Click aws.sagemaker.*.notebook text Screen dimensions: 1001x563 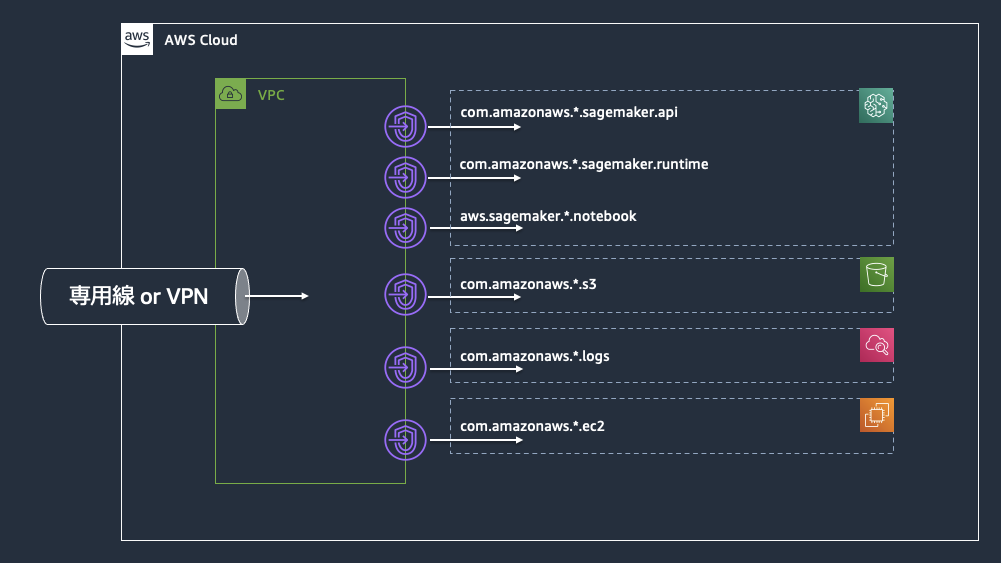tap(548, 216)
